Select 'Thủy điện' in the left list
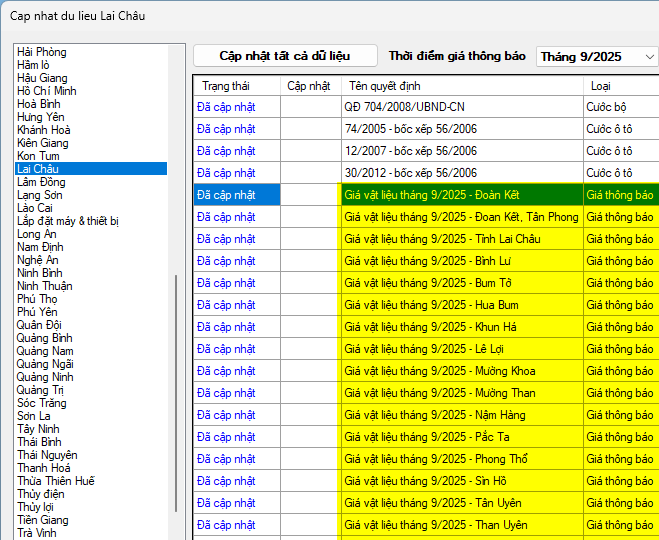This screenshot has height=540, width=659. coord(40,494)
